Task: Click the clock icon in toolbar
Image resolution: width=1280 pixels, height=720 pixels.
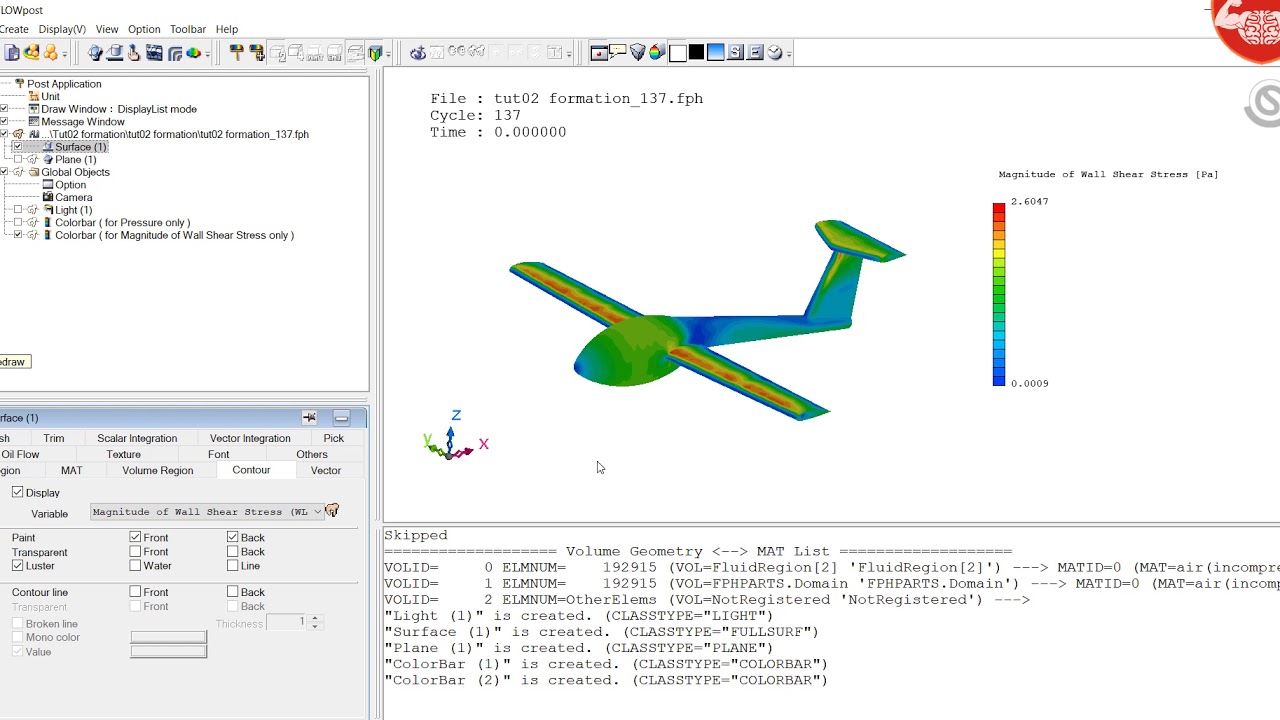Action: (774, 53)
